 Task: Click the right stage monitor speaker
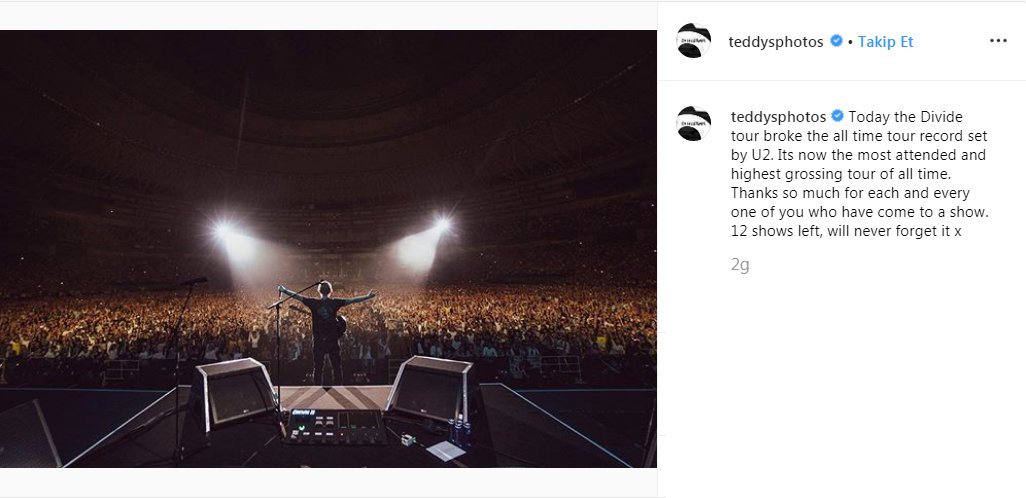[432, 388]
